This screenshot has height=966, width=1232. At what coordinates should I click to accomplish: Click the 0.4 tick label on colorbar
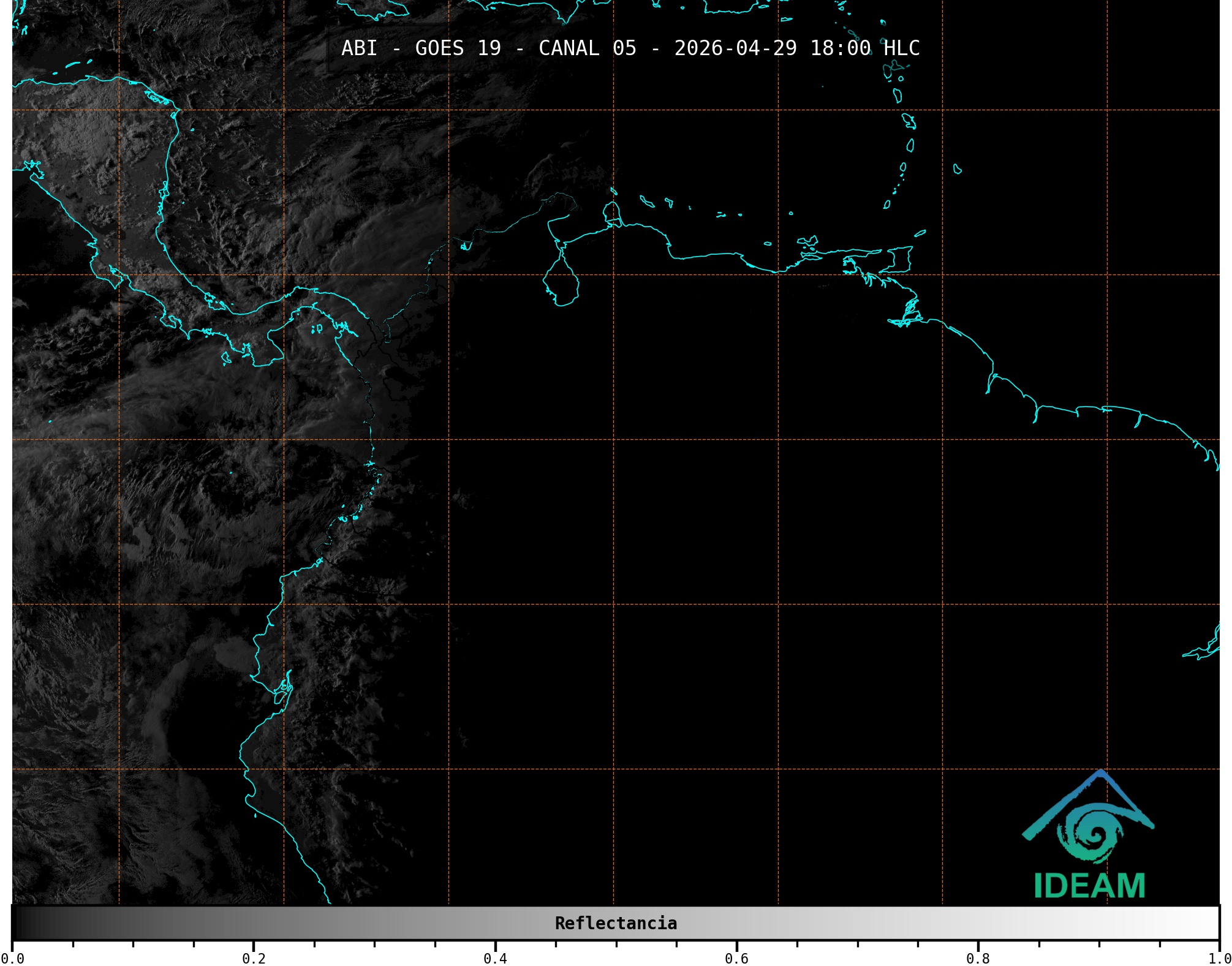click(x=495, y=958)
